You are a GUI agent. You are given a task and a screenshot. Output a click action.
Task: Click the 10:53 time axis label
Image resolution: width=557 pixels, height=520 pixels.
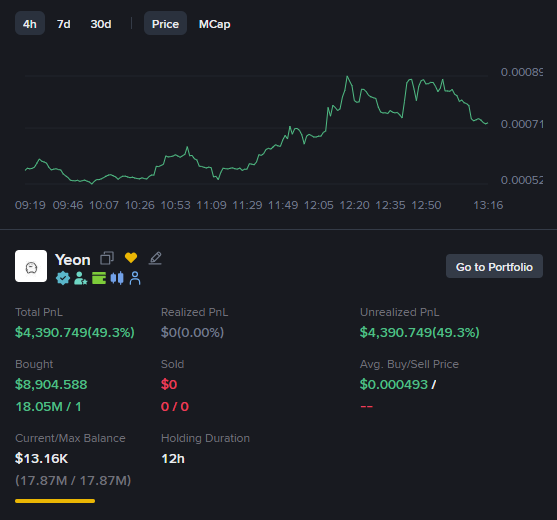point(175,205)
